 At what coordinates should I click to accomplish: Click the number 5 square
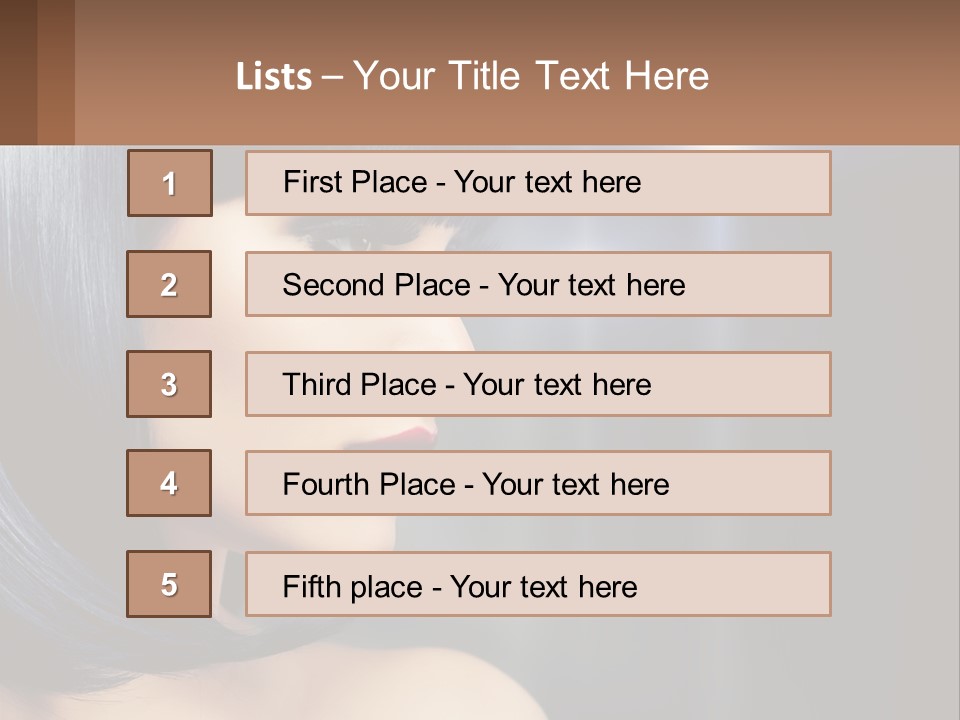(x=169, y=584)
